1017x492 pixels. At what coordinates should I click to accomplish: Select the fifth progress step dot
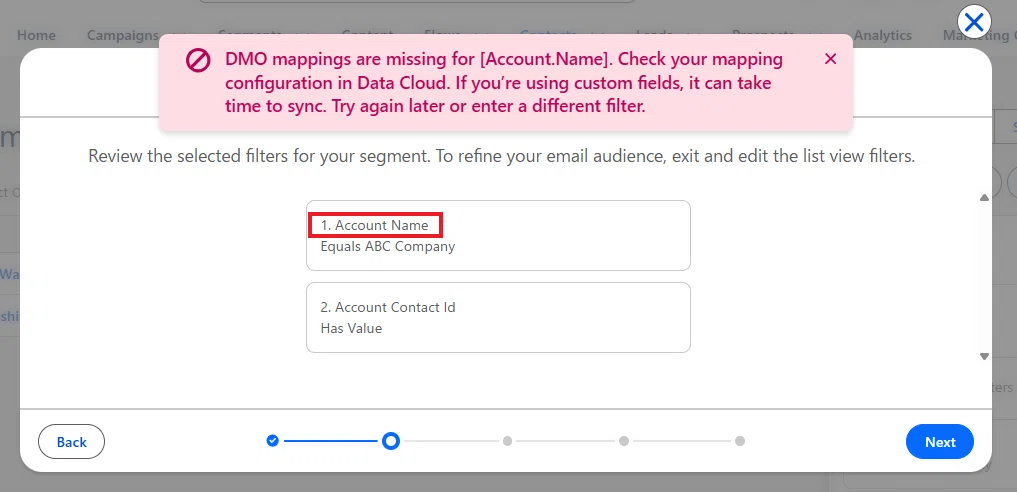pyautogui.click(x=739, y=441)
